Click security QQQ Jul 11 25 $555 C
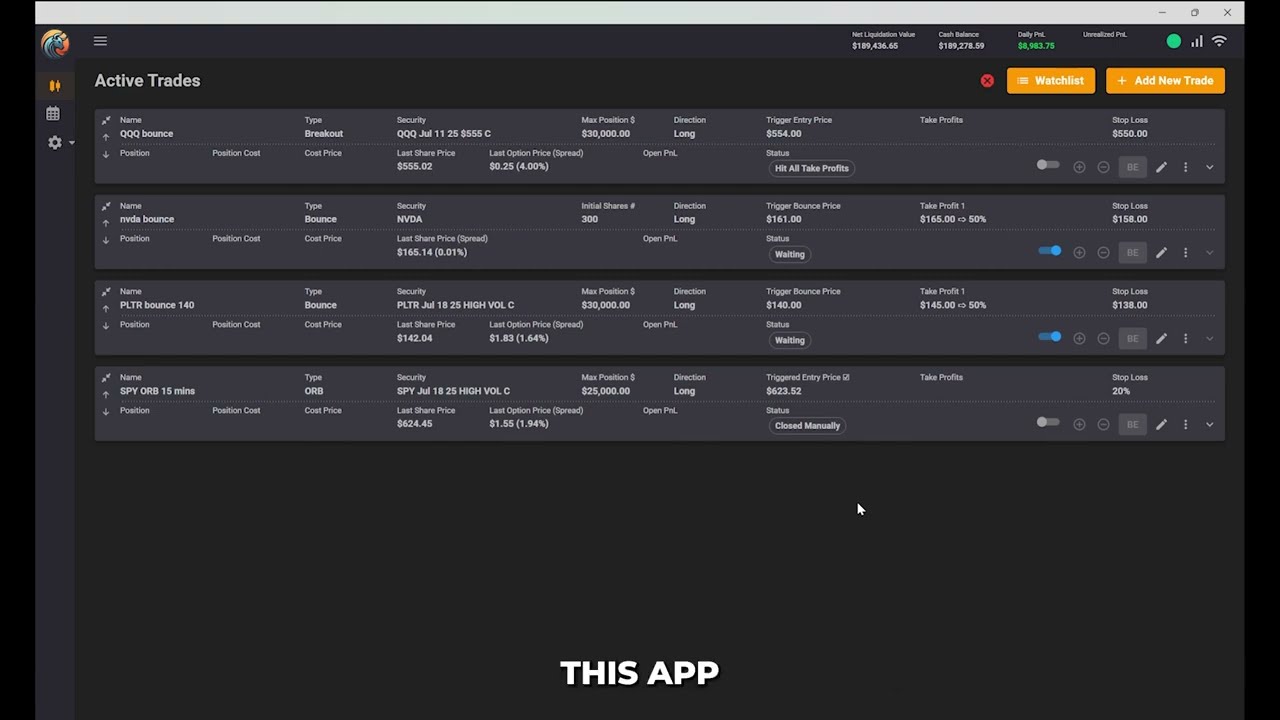1280x720 pixels. (x=443, y=134)
